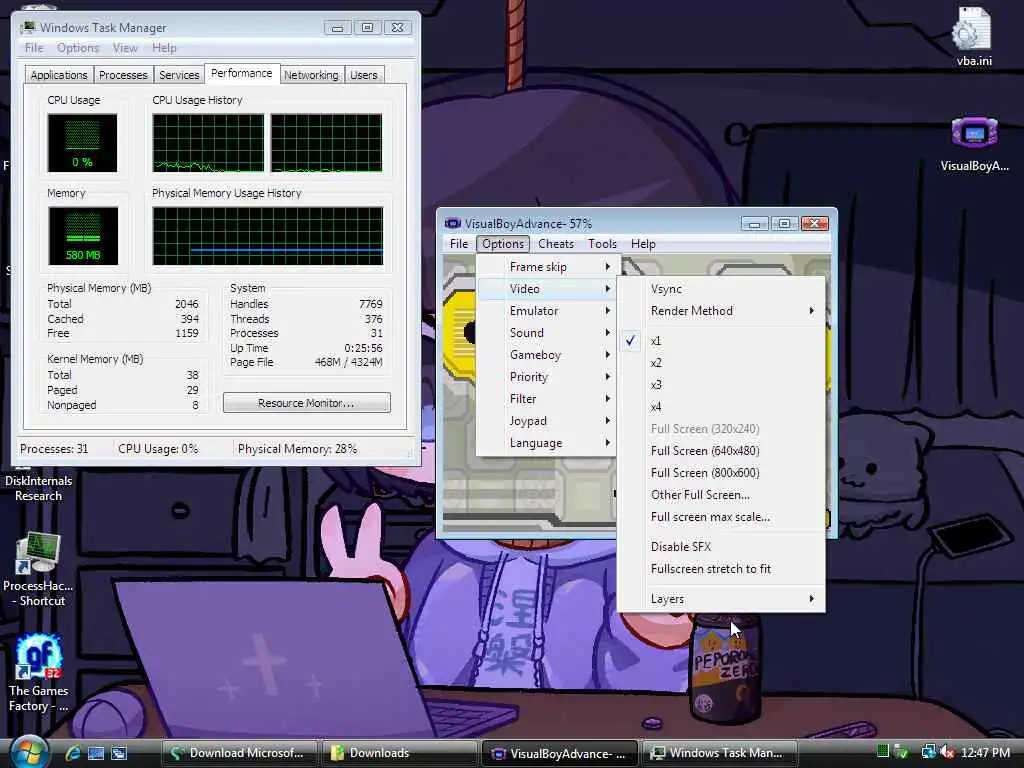Viewport: 1024px width, 768px height.
Task: Expand the Frame skip submenu
Action: click(546, 266)
